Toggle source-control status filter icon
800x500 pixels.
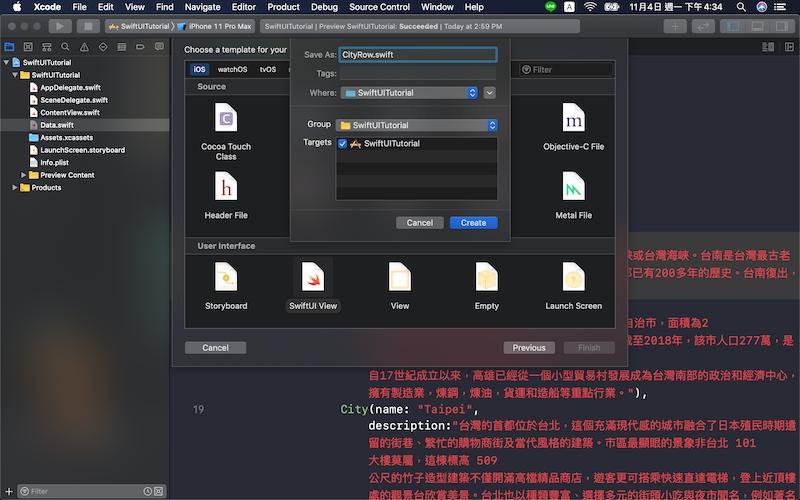pos(159,491)
